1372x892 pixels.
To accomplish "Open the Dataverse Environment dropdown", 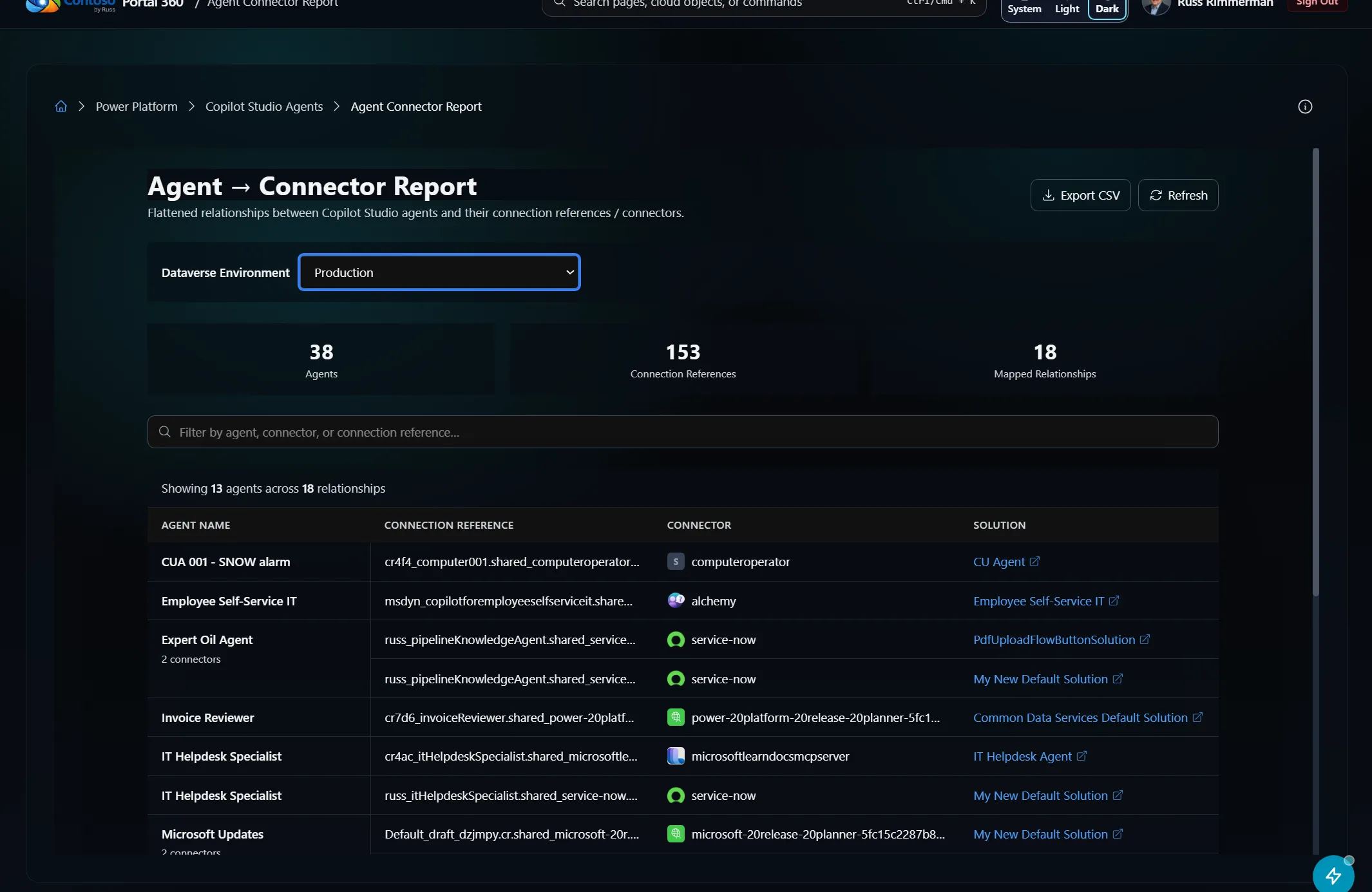I will [439, 272].
